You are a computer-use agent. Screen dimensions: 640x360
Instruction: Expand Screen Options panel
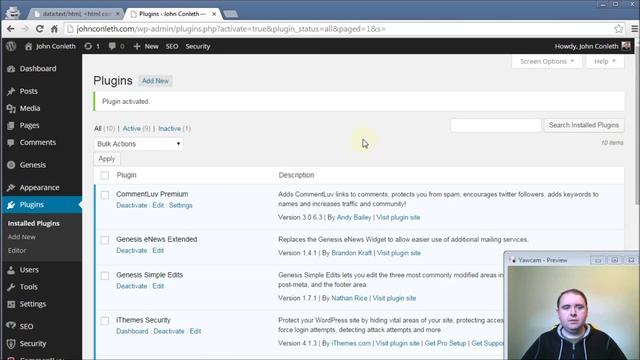(547, 61)
